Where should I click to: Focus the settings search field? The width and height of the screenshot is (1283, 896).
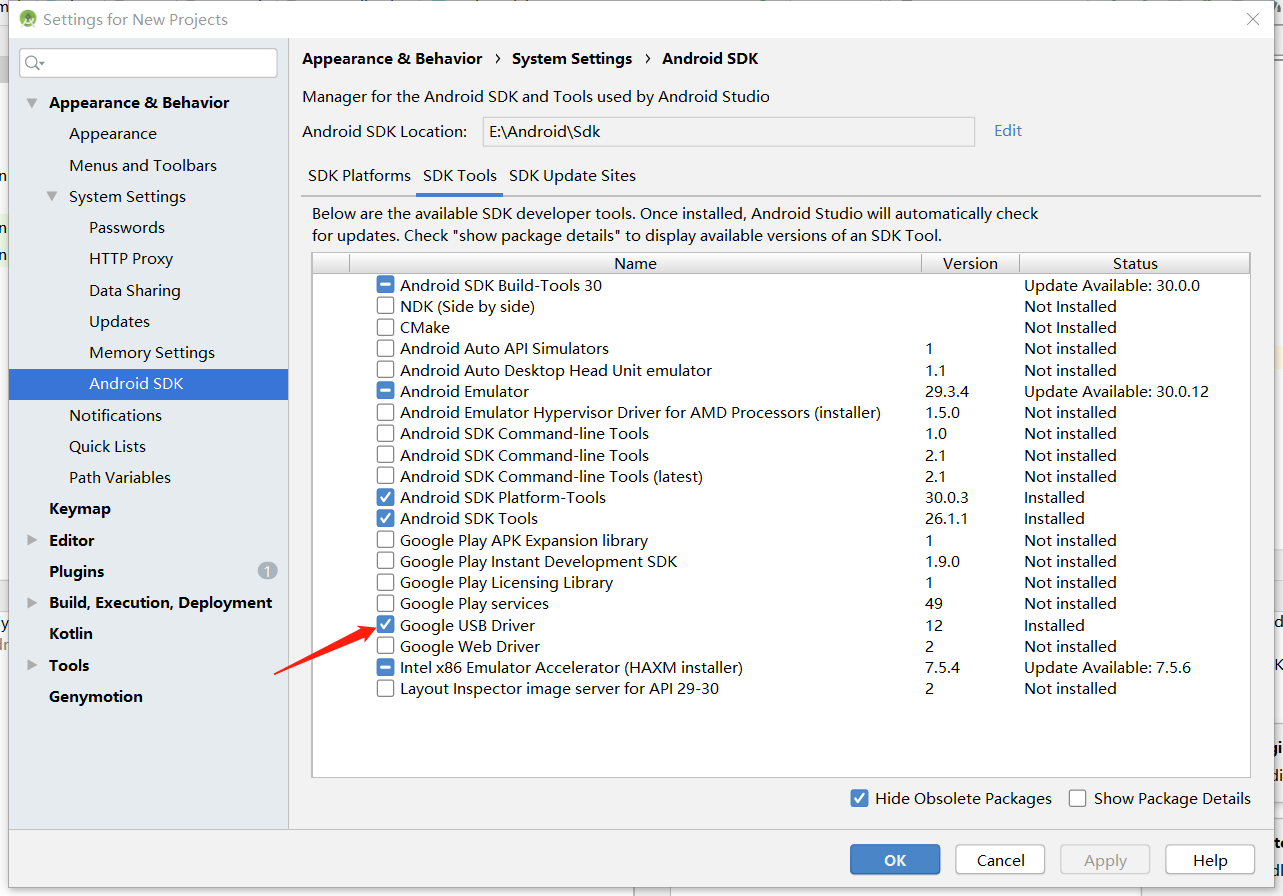click(148, 63)
